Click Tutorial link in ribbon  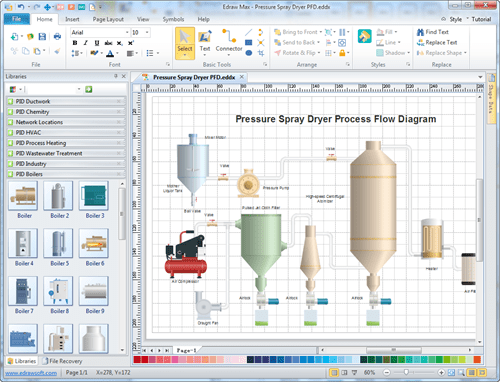[x=481, y=19]
